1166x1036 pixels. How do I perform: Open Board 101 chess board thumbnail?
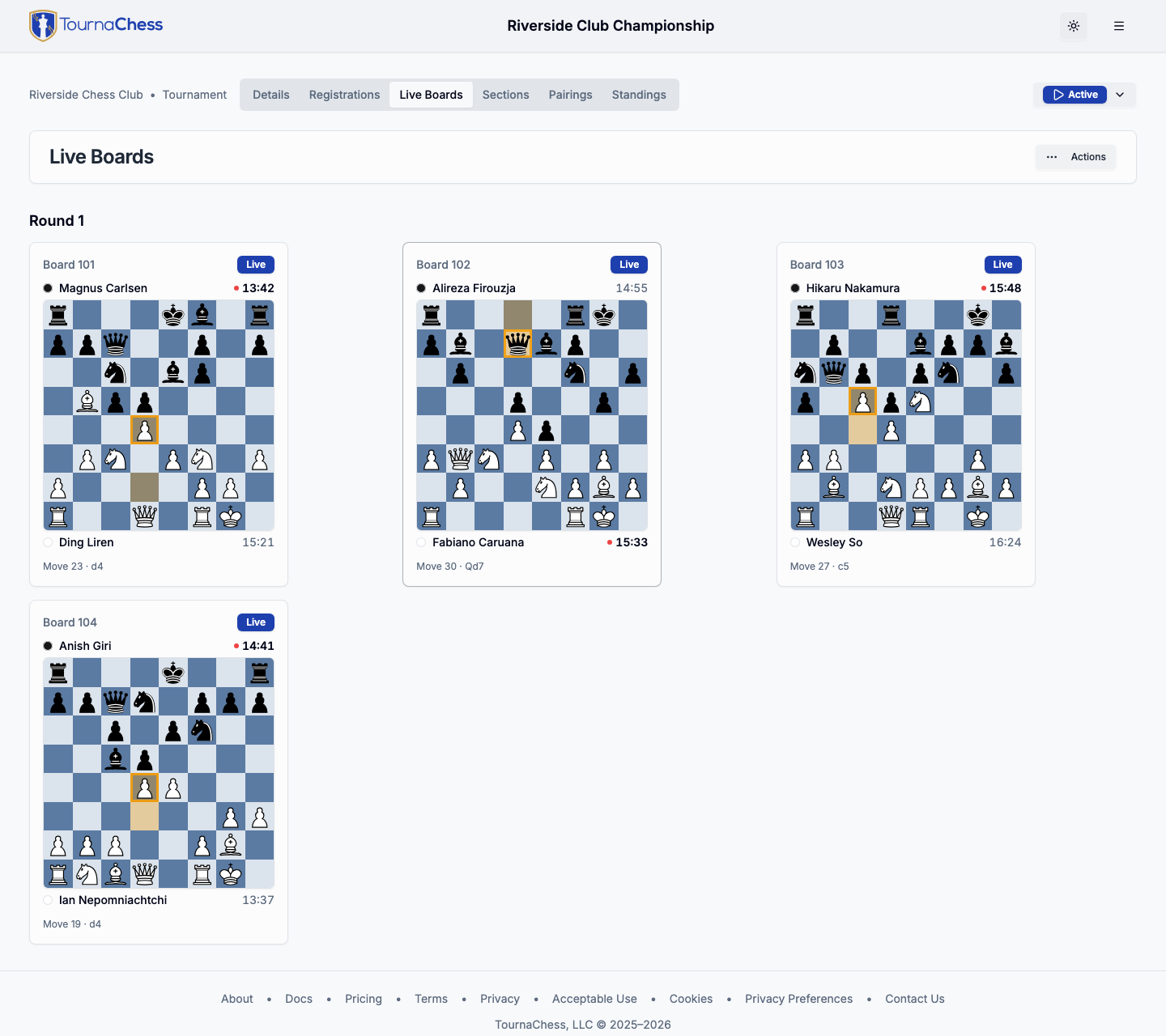point(159,415)
